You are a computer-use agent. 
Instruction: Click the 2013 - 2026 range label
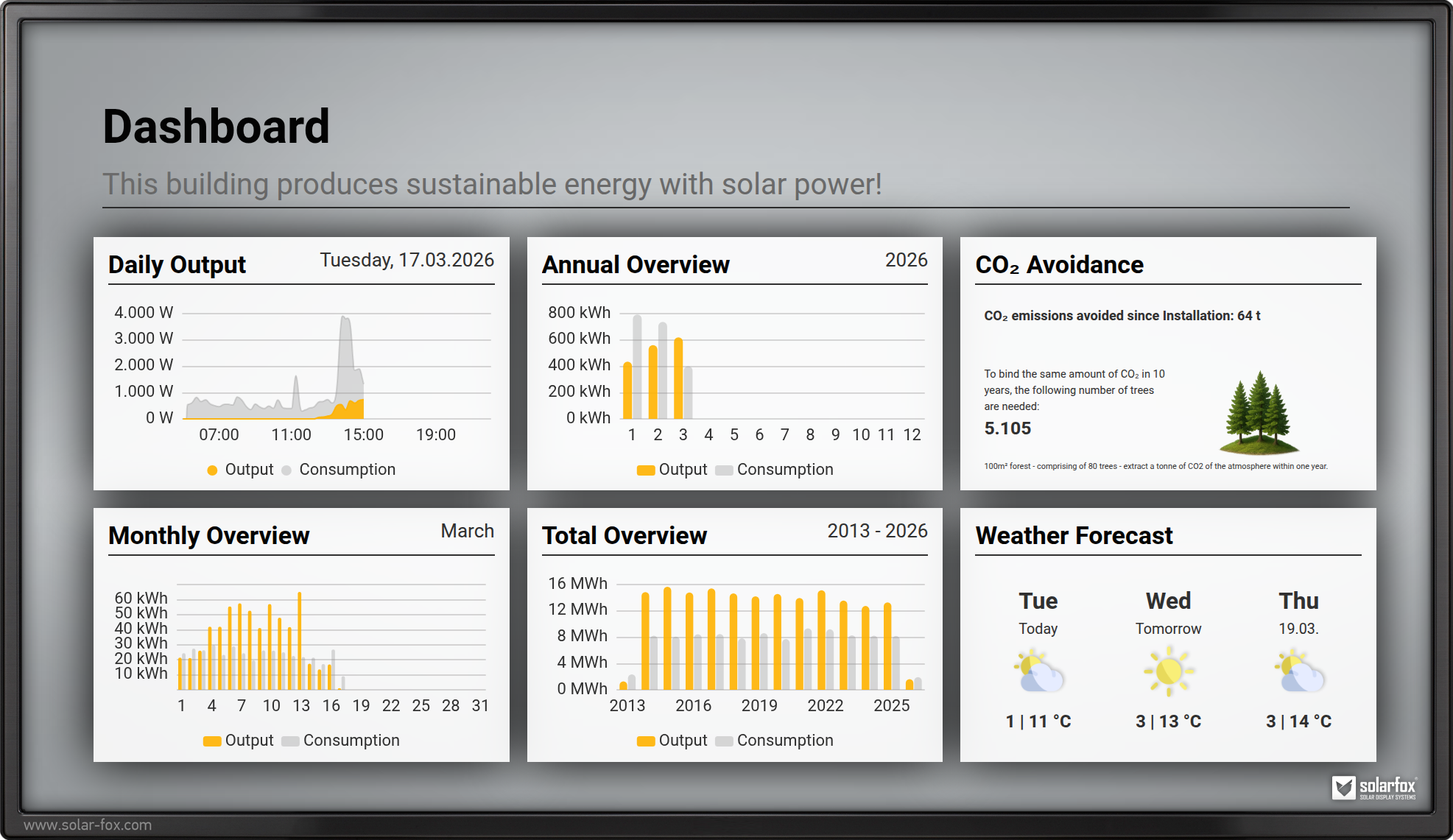877,531
